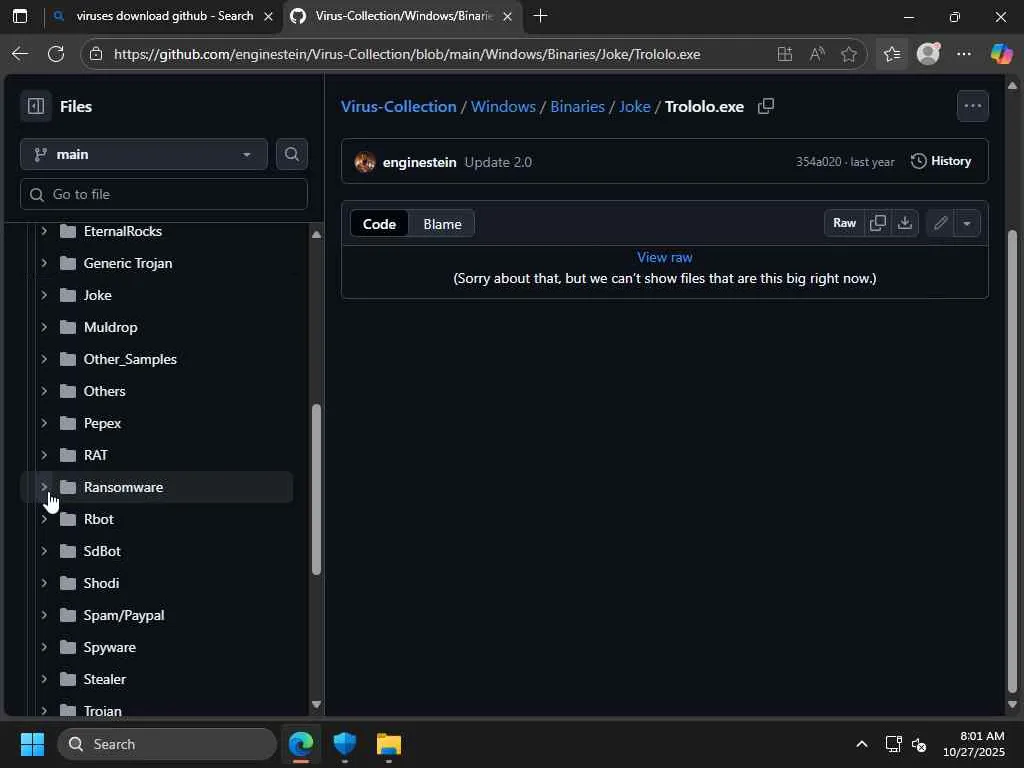
Task: Switch to the Blame view tab
Action: click(442, 223)
